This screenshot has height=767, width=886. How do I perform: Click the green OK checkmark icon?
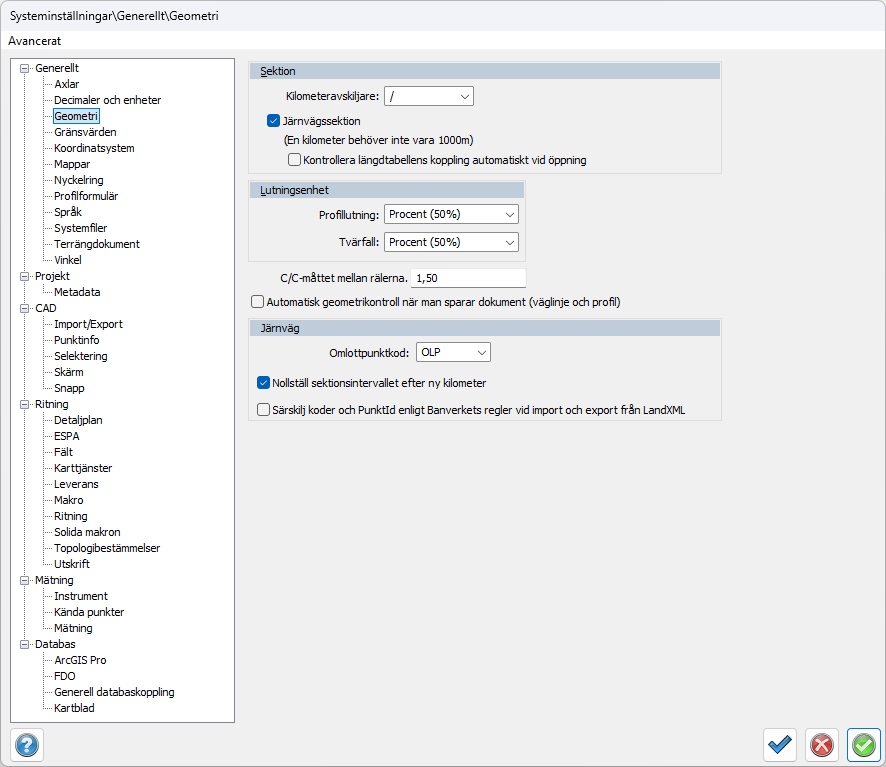863,745
